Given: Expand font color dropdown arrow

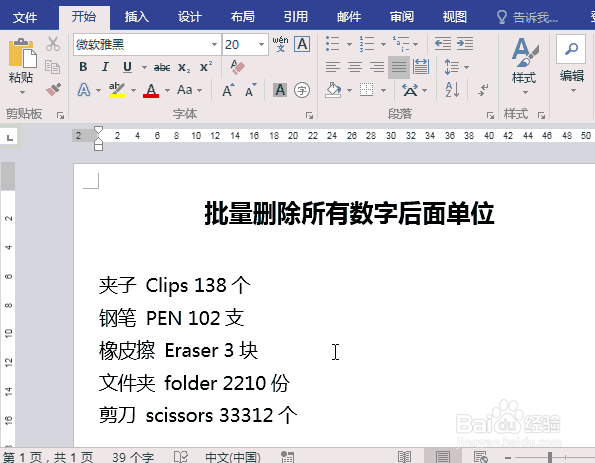Looking at the screenshot, I should (x=167, y=90).
